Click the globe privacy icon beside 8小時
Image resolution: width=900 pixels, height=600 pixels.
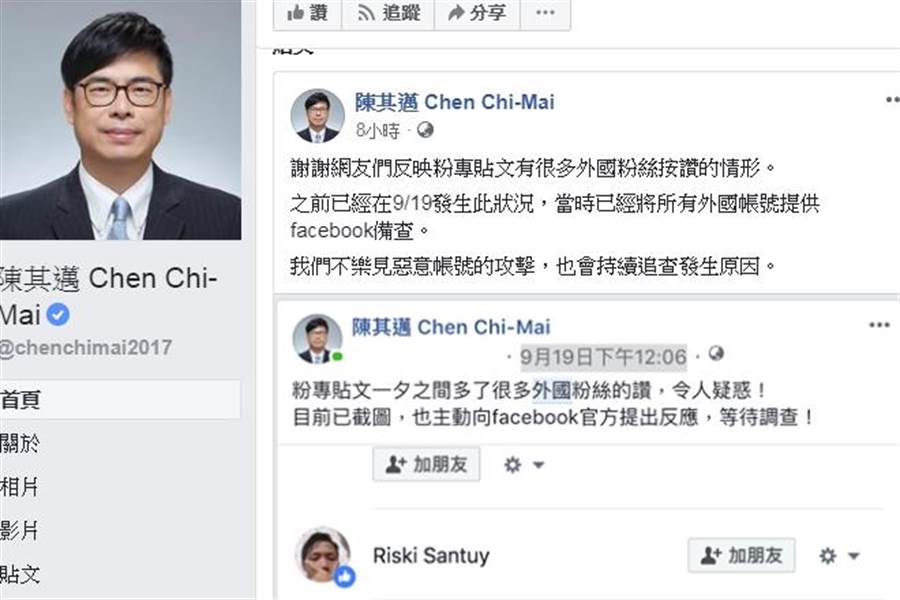[425, 130]
